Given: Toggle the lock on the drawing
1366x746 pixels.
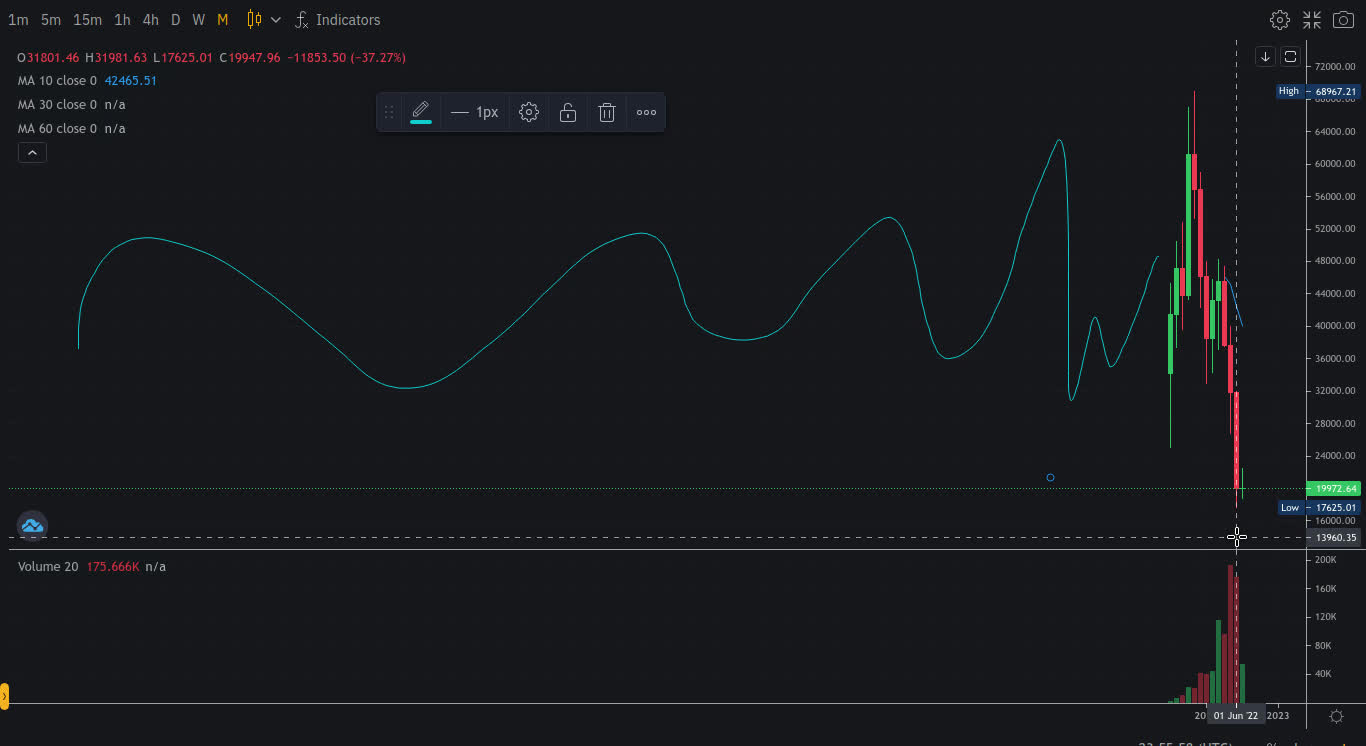Looking at the screenshot, I should point(568,112).
